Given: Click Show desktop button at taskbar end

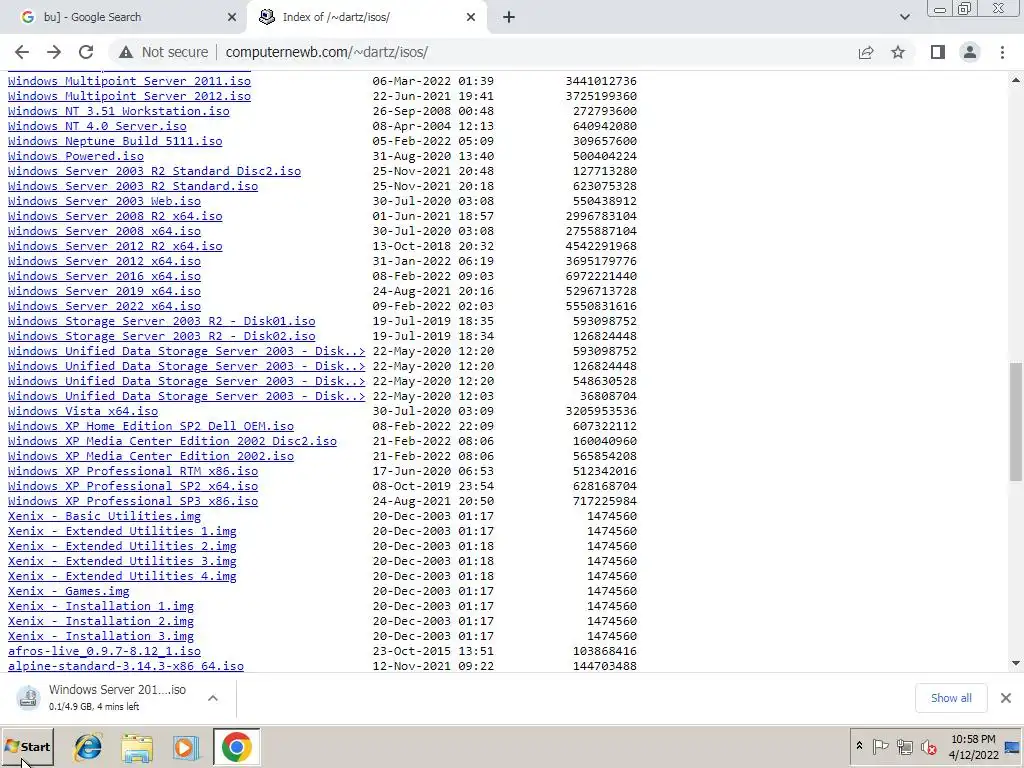Looking at the screenshot, I should click(1014, 747).
